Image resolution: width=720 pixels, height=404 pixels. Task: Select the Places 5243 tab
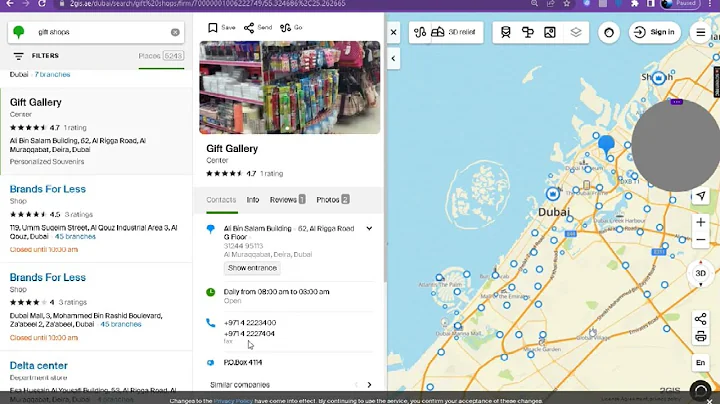coord(161,56)
